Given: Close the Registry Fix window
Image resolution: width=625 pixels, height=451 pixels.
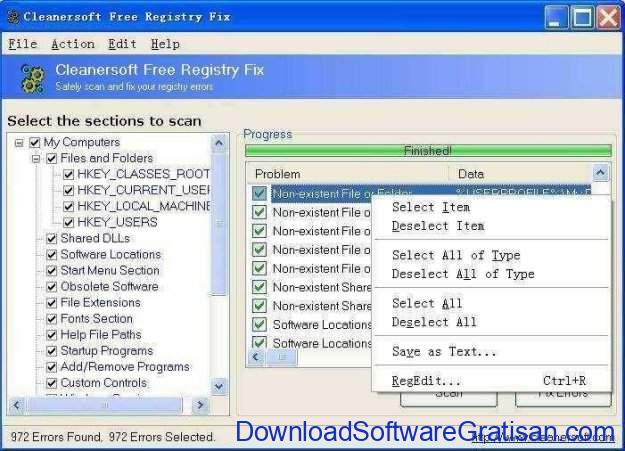Looking at the screenshot, I should pyautogui.click(x=608, y=17).
